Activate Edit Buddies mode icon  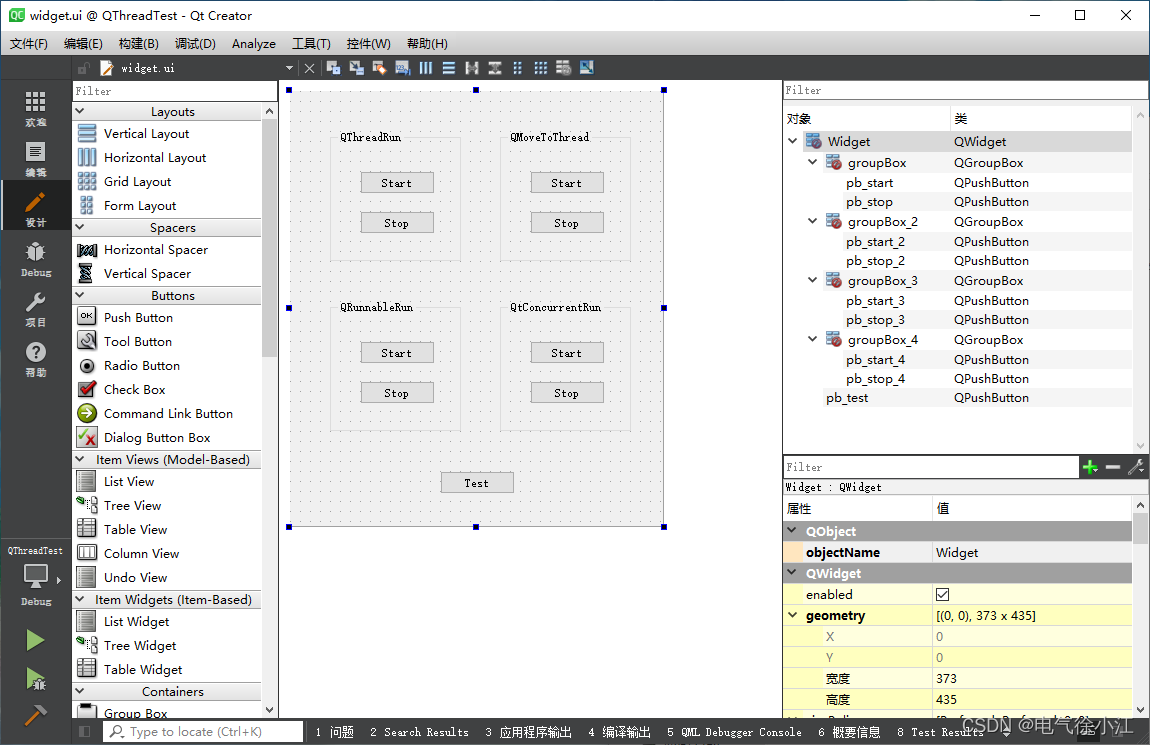(x=379, y=68)
